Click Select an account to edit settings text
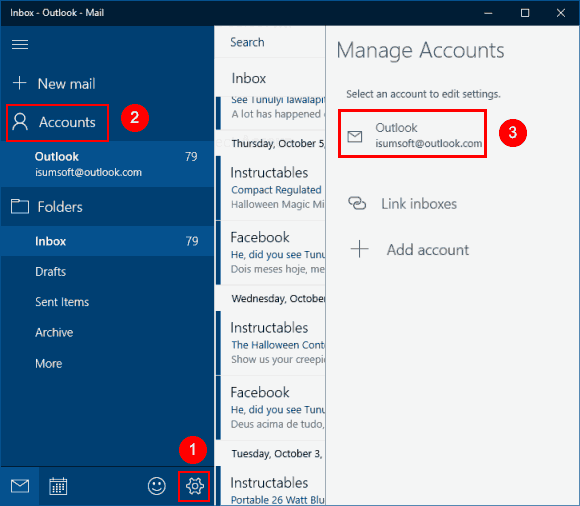Image resolution: width=580 pixels, height=506 pixels. [423, 94]
